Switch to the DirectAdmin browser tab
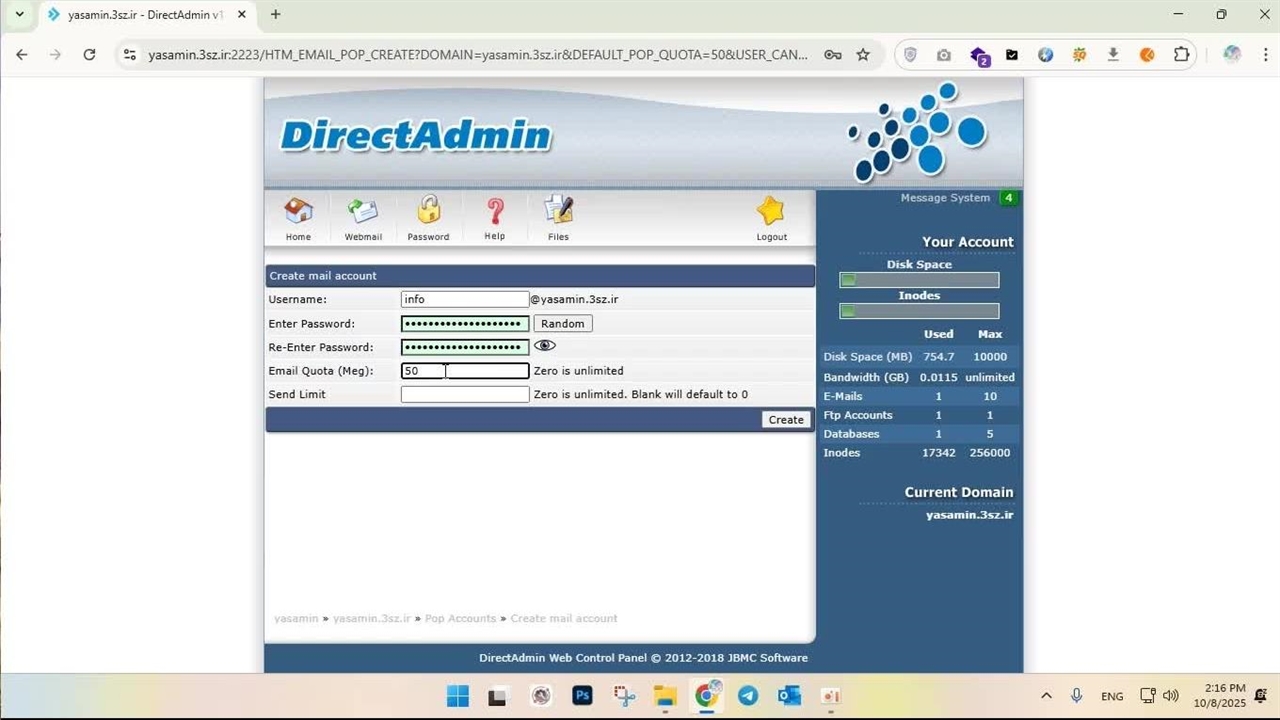Image resolution: width=1280 pixels, height=720 pixels. pos(140,15)
